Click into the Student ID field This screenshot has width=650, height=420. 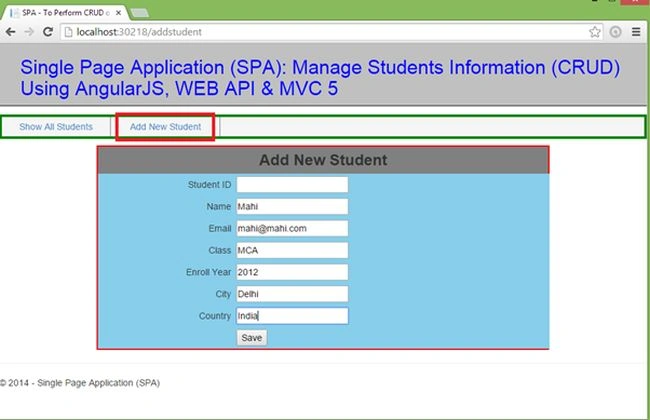coord(292,185)
